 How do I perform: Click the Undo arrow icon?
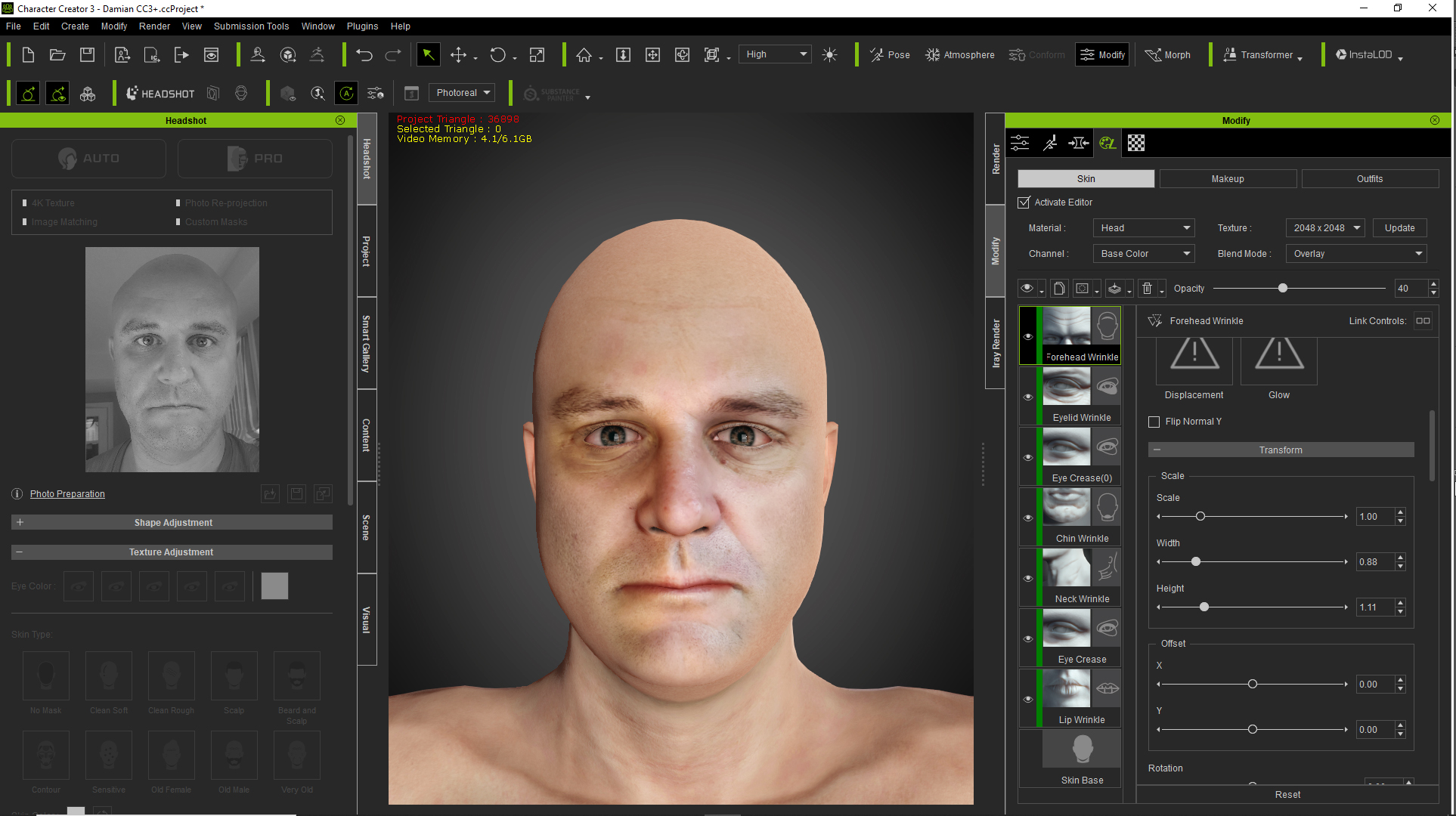coord(364,54)
